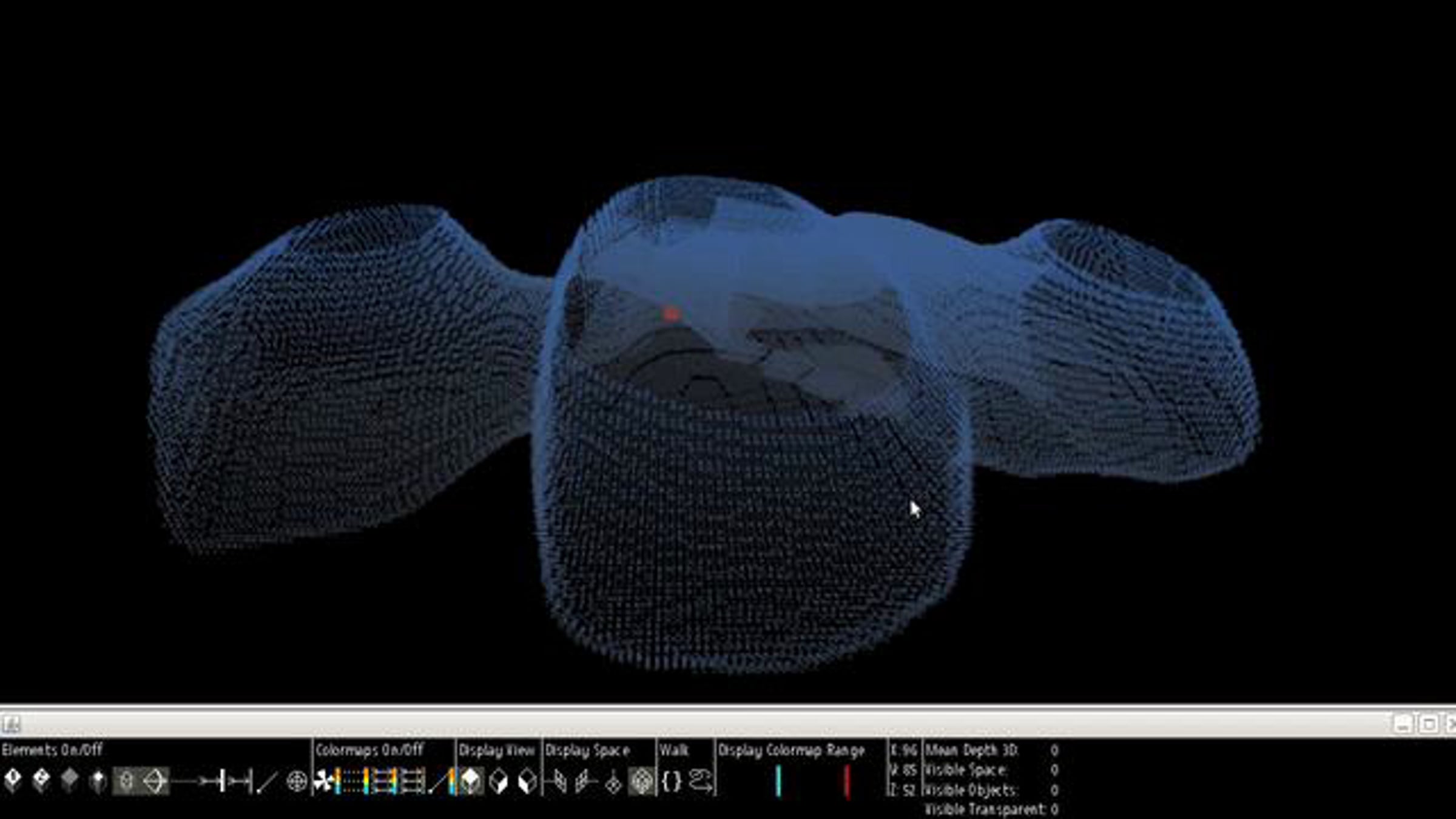
Task: Select the highlighted first Display View cube
Action: (470, 781)
